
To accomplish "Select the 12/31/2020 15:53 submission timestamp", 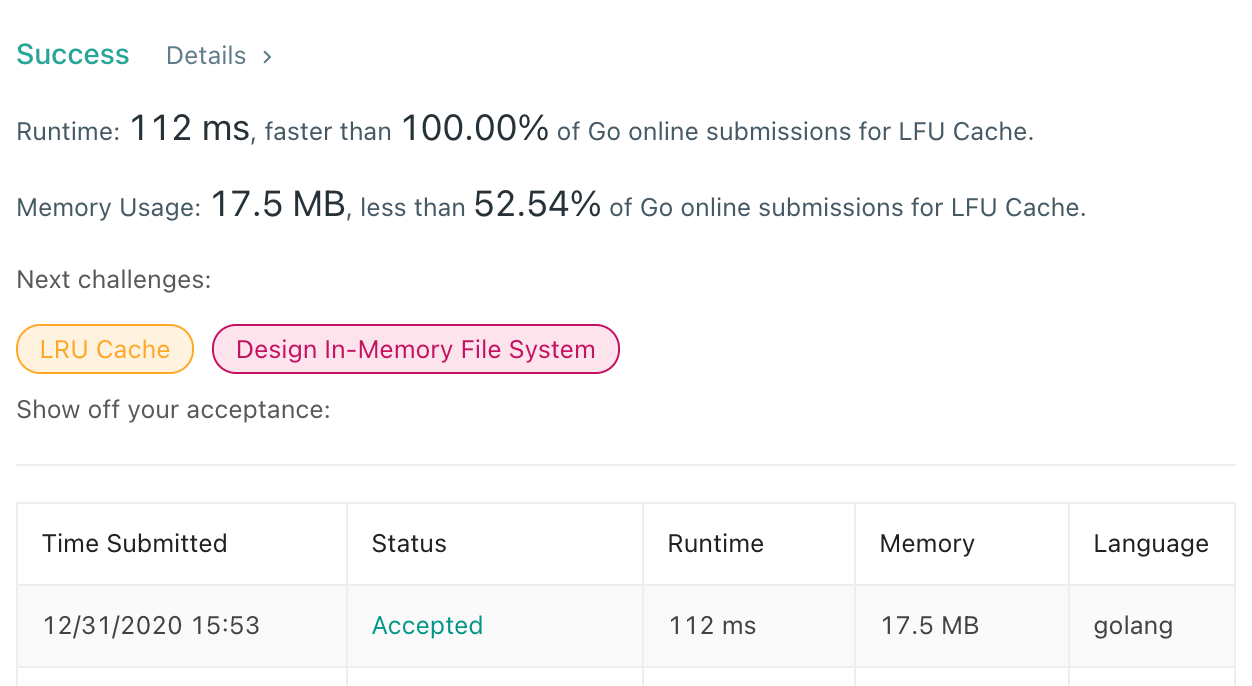I will (151, 626).
